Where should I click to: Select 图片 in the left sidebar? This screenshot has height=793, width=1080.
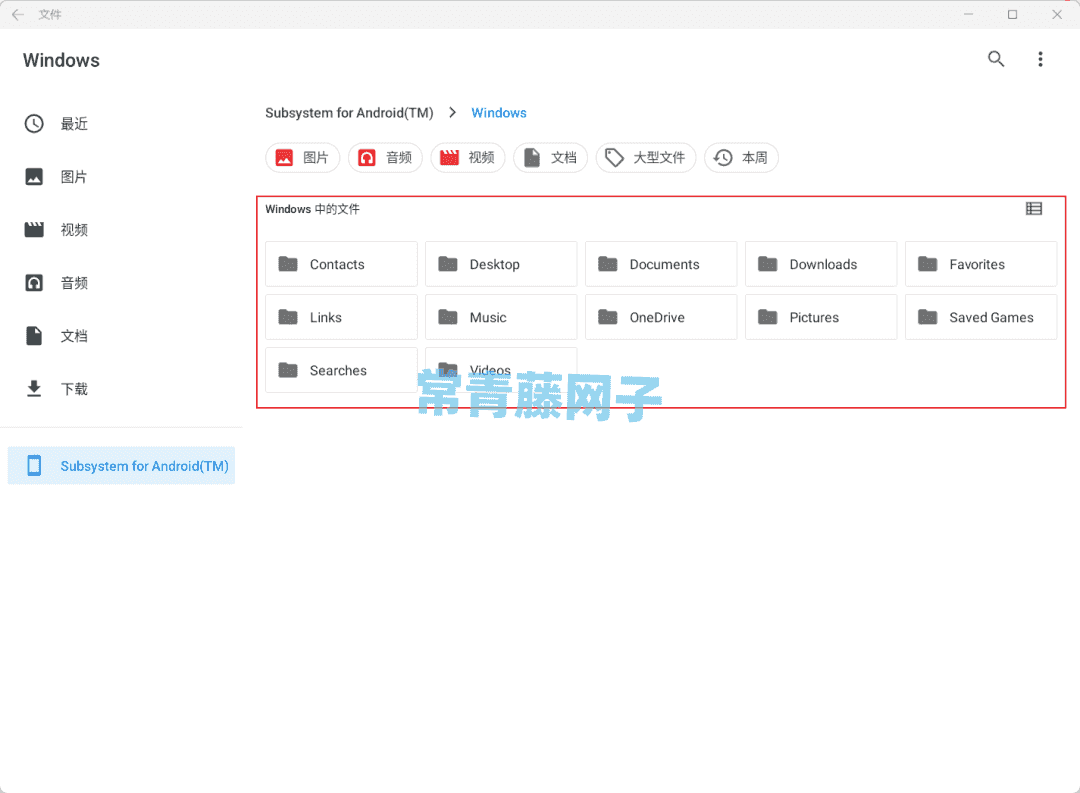pyautogui.click(x=121, y=177)
